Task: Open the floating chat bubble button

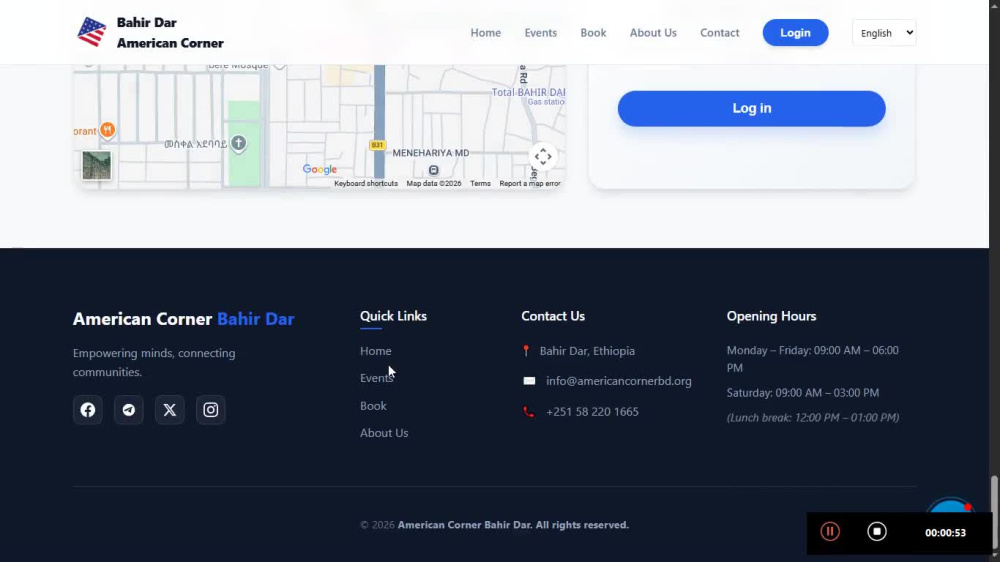Action: pyautogui.click(x=950, y=505)
